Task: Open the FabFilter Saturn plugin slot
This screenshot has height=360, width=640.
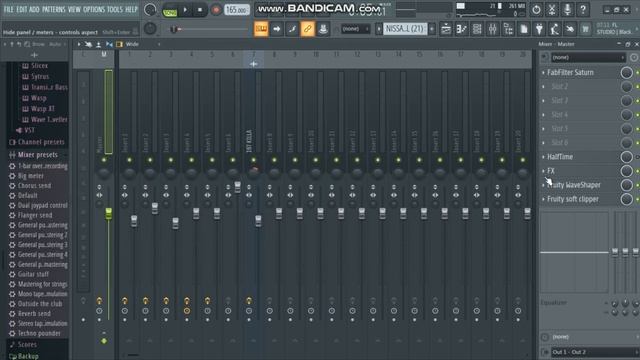Action: (570, 73)
